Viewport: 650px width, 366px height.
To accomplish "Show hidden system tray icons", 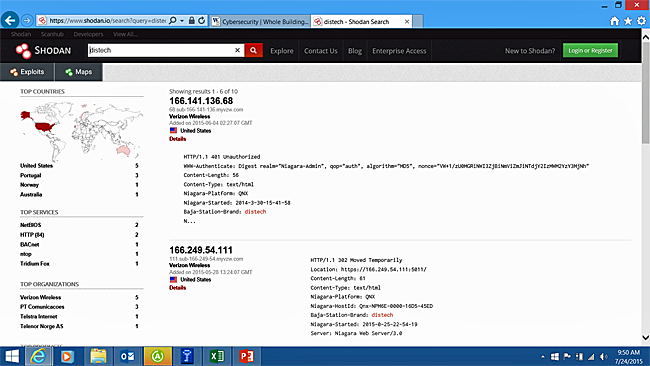I will click(x=543, y=357).
